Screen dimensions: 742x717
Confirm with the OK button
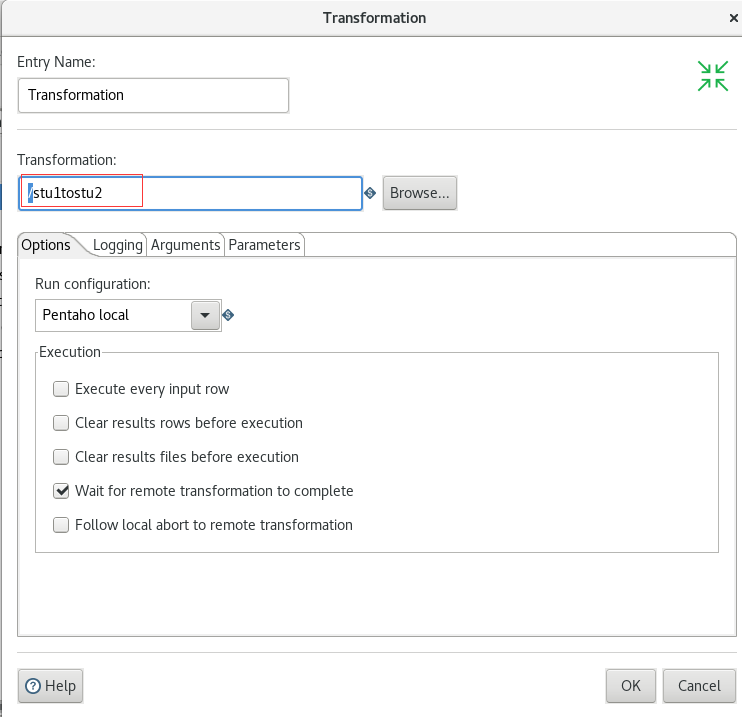(x=631, y=686)
